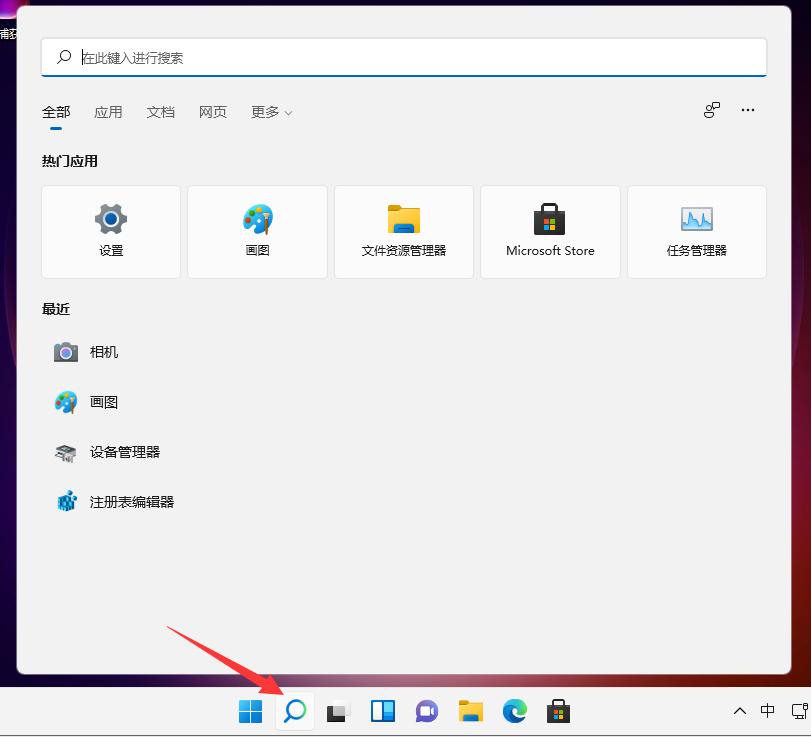The width and height of the screenshot is (811, 737).
Task: Open Microsoft Edge from the taskbar
Action: pyautogui.click(x=514, y=711)
